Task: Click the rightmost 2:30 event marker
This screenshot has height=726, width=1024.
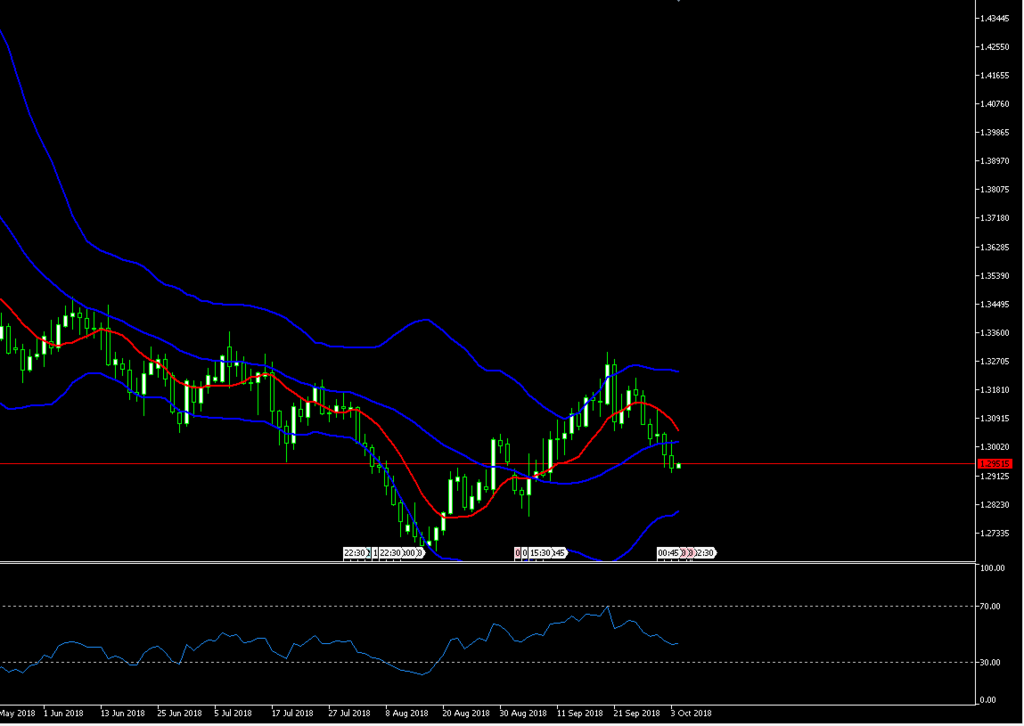Action: pos(705,553)
